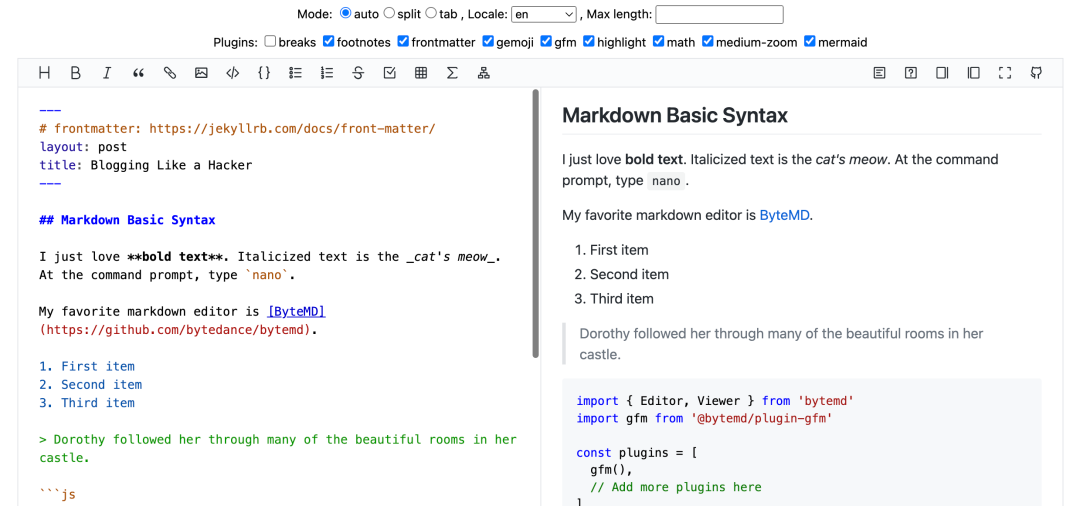Click the frontmatter jekyllrb URL comment line
The image size is (1080, 506).
pyautogui.click(x=238, y=129)
